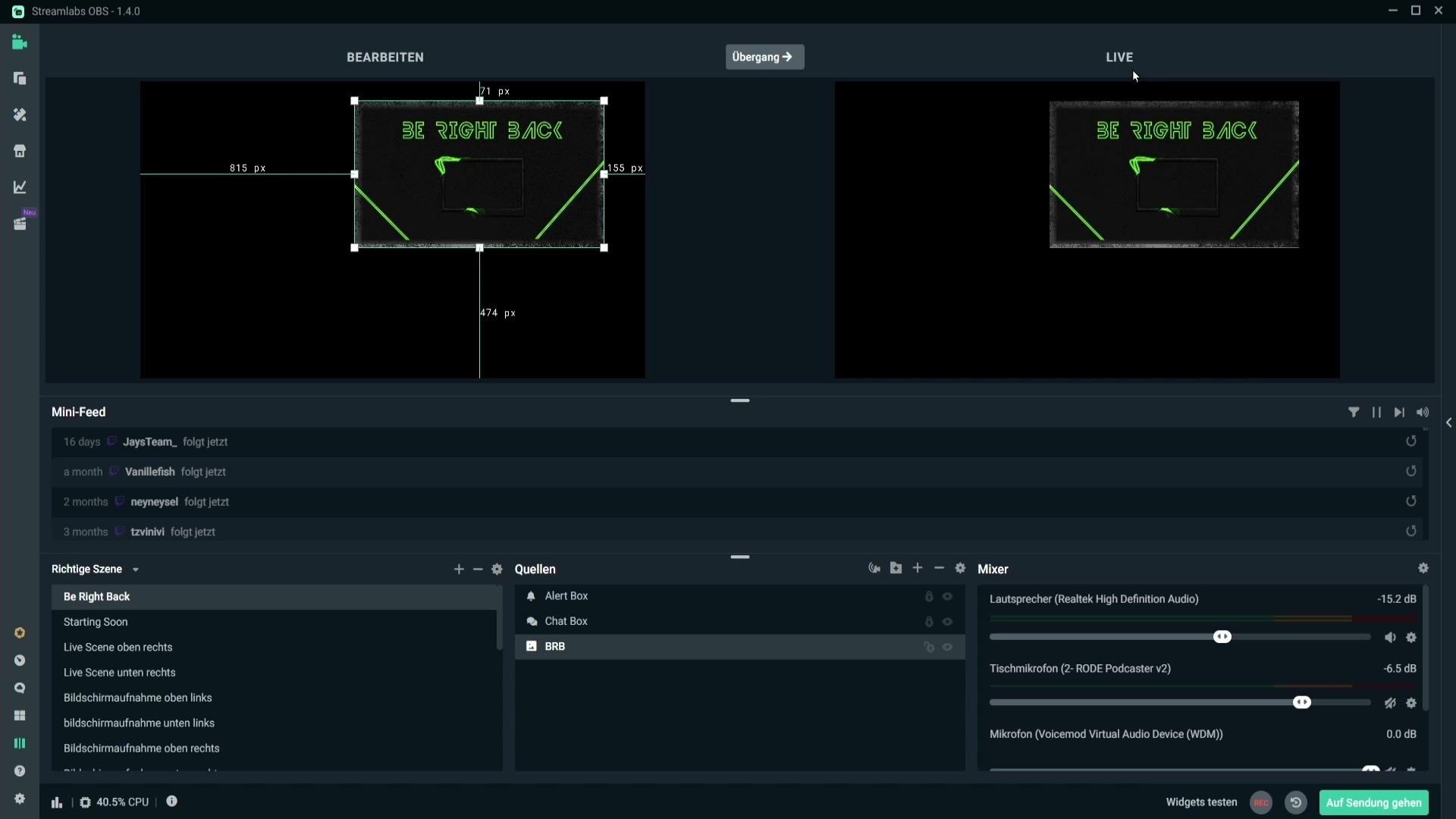
Task: Open the App Store icon in sidebar
Action: point(20,151)
